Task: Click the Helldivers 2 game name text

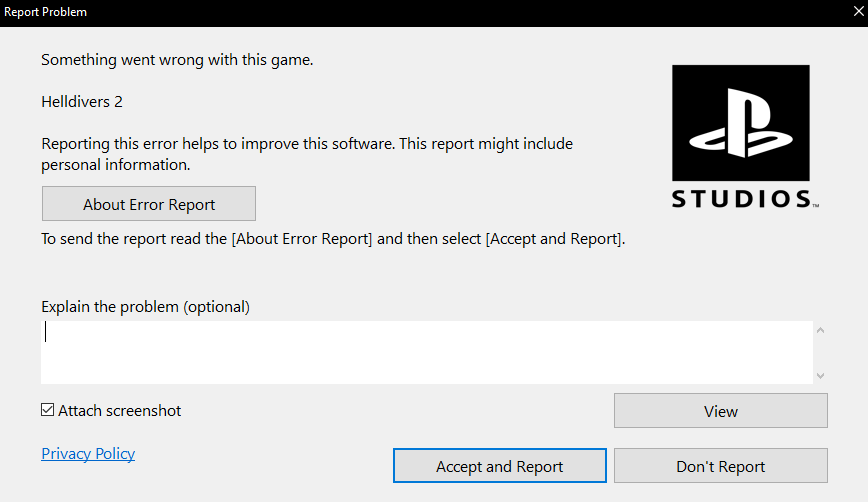Action: (82, 102)
